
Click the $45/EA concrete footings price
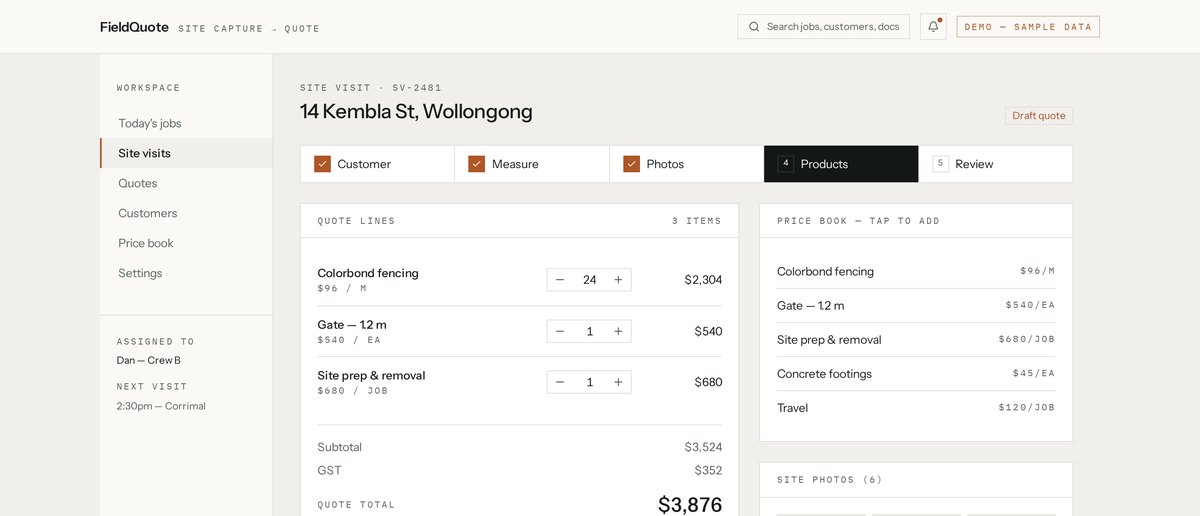(1034, 373)
